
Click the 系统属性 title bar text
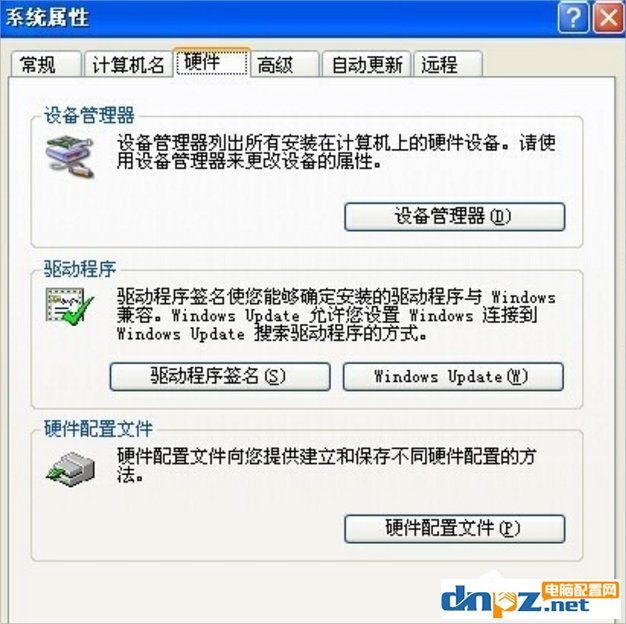point(46,18)
